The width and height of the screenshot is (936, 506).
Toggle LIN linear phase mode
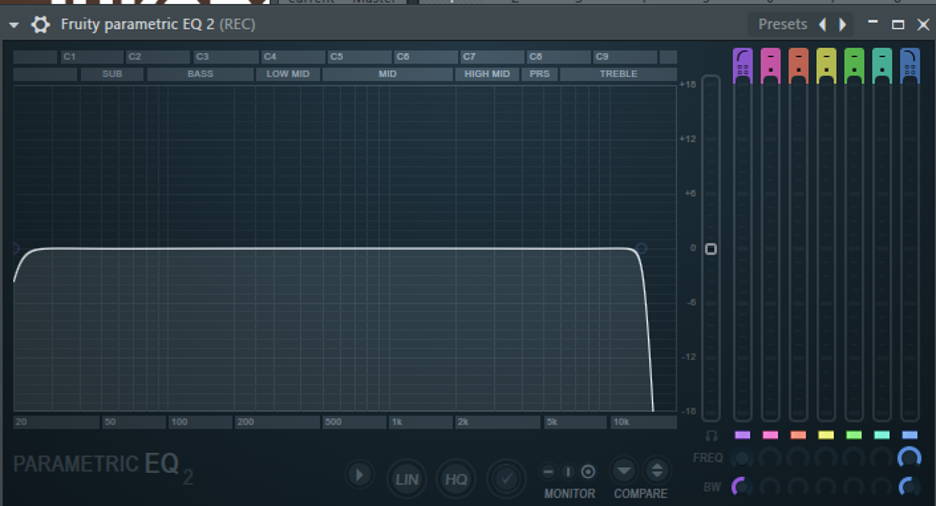click(407, 479)
